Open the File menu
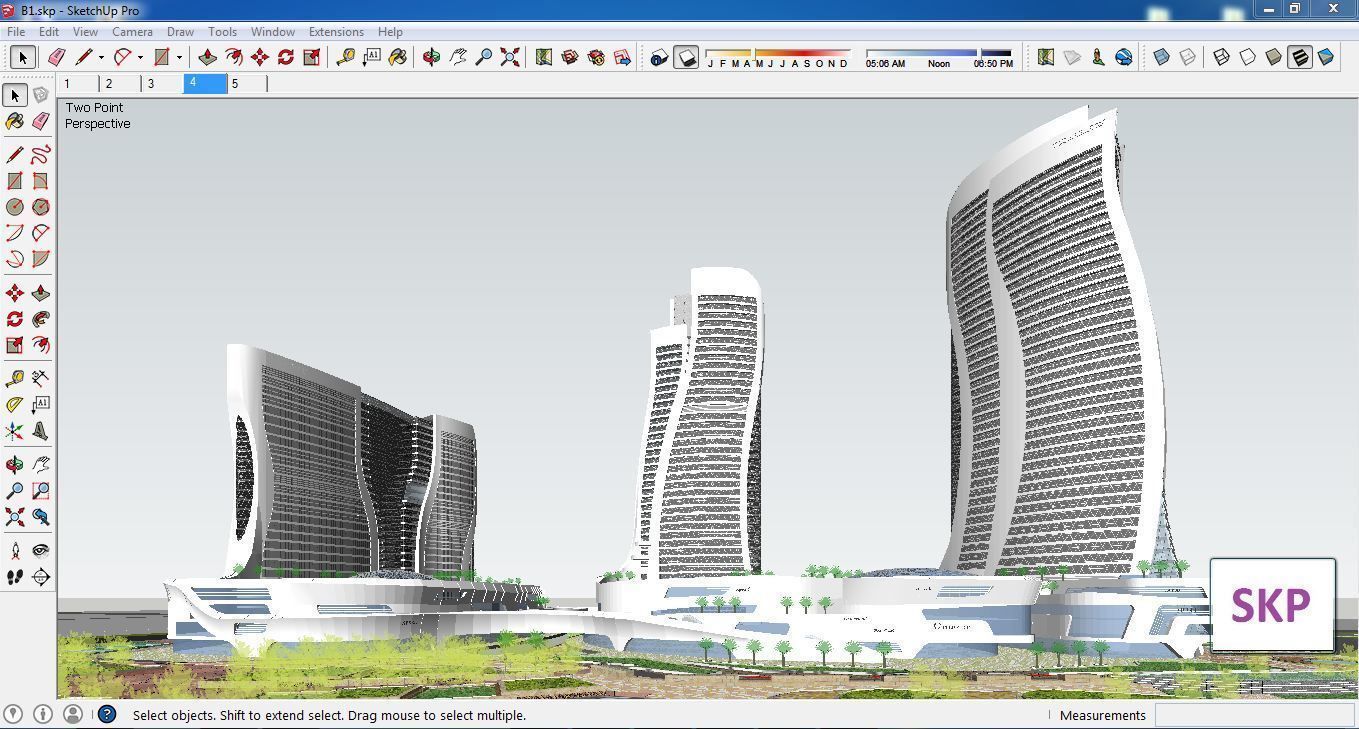The width and height of the screenshot is (1359, 729). 16,32
